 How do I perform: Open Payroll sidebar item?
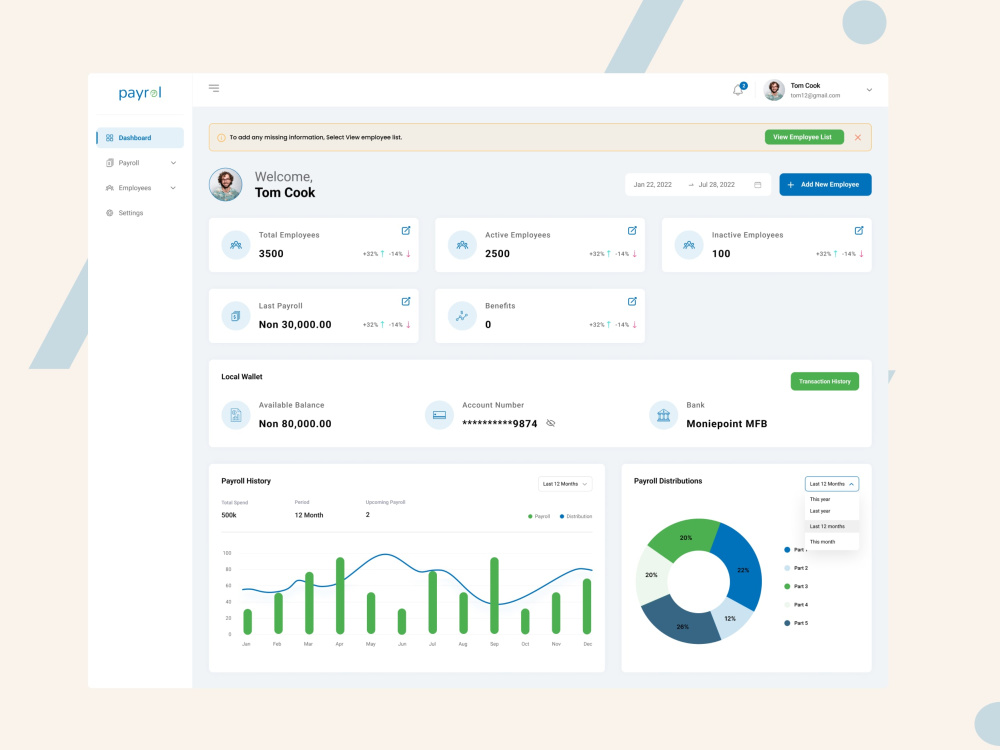140,163
